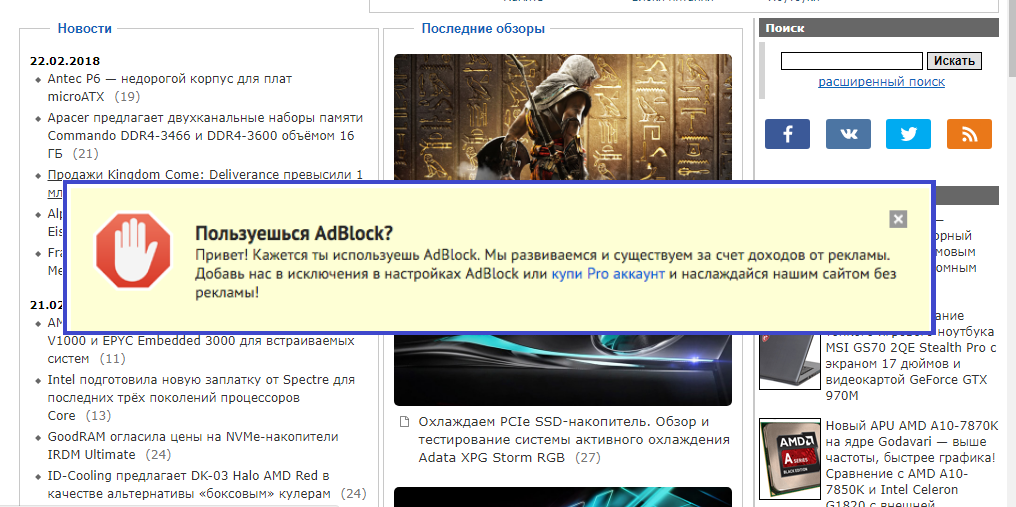The width and height of the screenshot is (1016, 507).
Task: Open the расширенный поиск link
Action: coord(881,82)
